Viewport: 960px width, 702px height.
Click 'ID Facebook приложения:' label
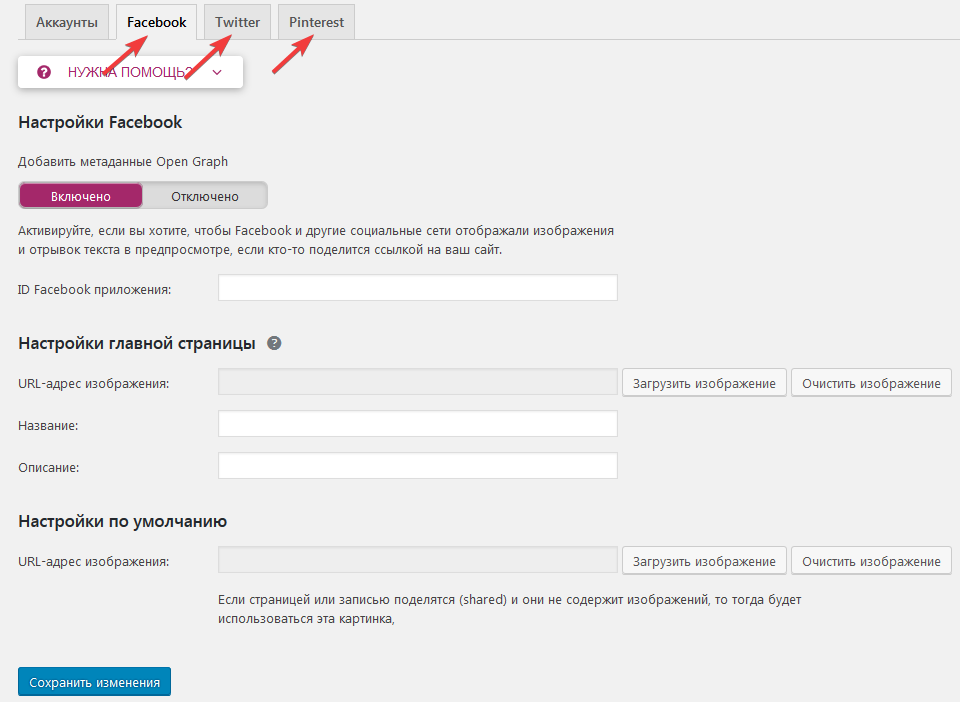pyautogui.click(x=95, y=289)
